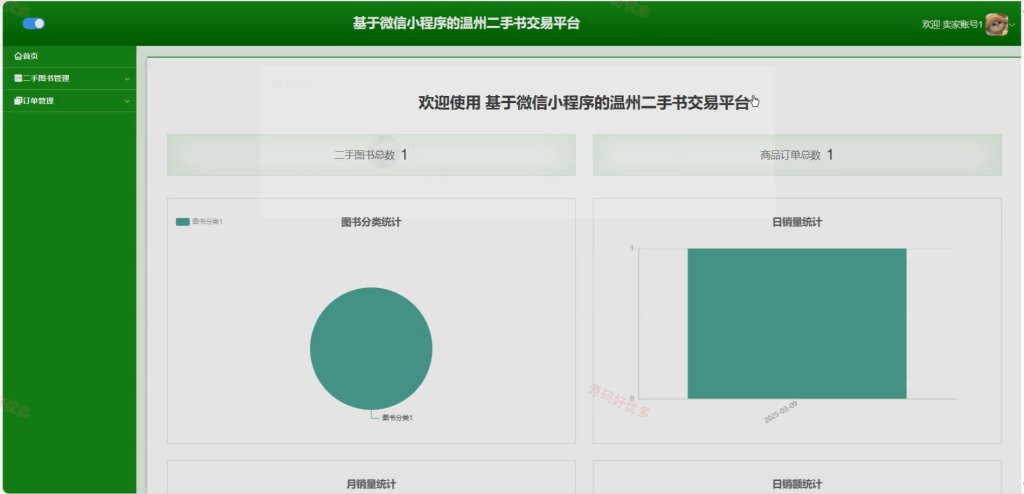
Task: Open the 二手图书管理 menu
Action: pos(70,78)
